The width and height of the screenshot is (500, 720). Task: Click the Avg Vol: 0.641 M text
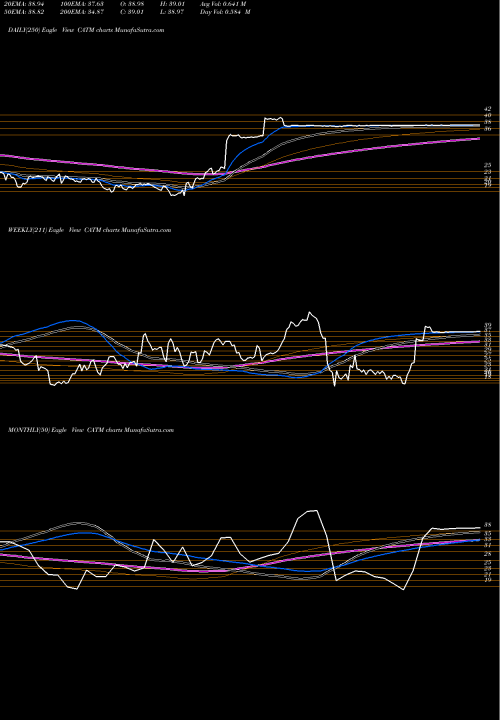point(223,4)
